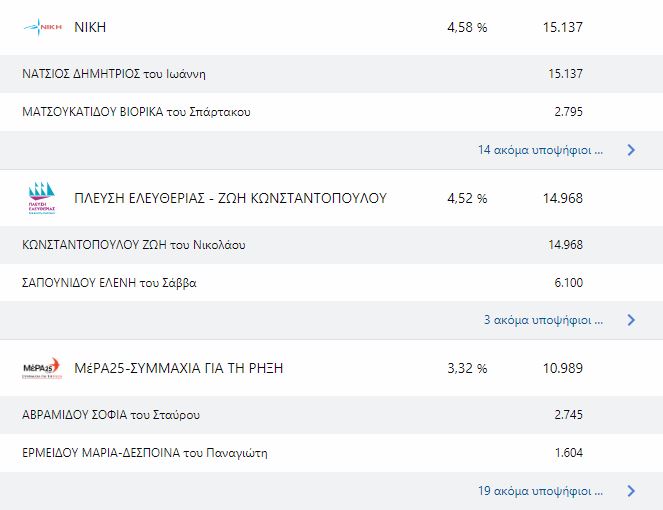The height and width of the screenshot is (510, 663).
Task: Click the Πλεύση Ελευθερίας sailboat logo
Action: pyautogui.click(x=42, y=198)
